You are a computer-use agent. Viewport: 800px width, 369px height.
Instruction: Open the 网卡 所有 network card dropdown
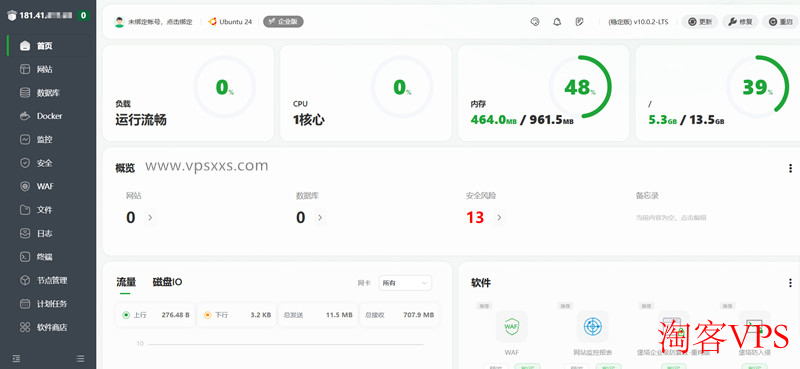(x=405, y=283)
